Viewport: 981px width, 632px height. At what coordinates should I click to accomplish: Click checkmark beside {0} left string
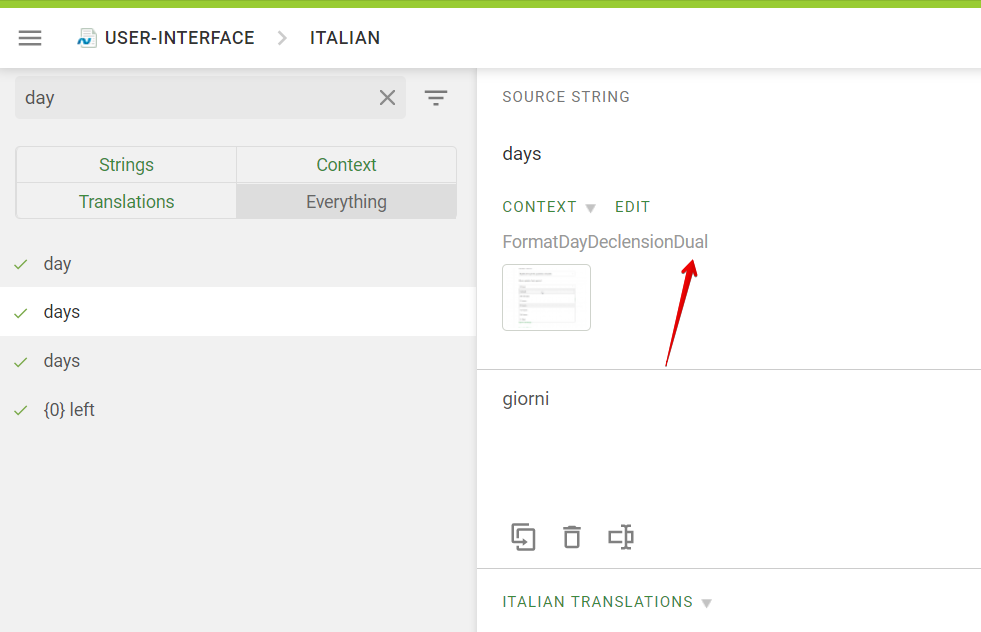pyautogui.click(x=21, y=410)
